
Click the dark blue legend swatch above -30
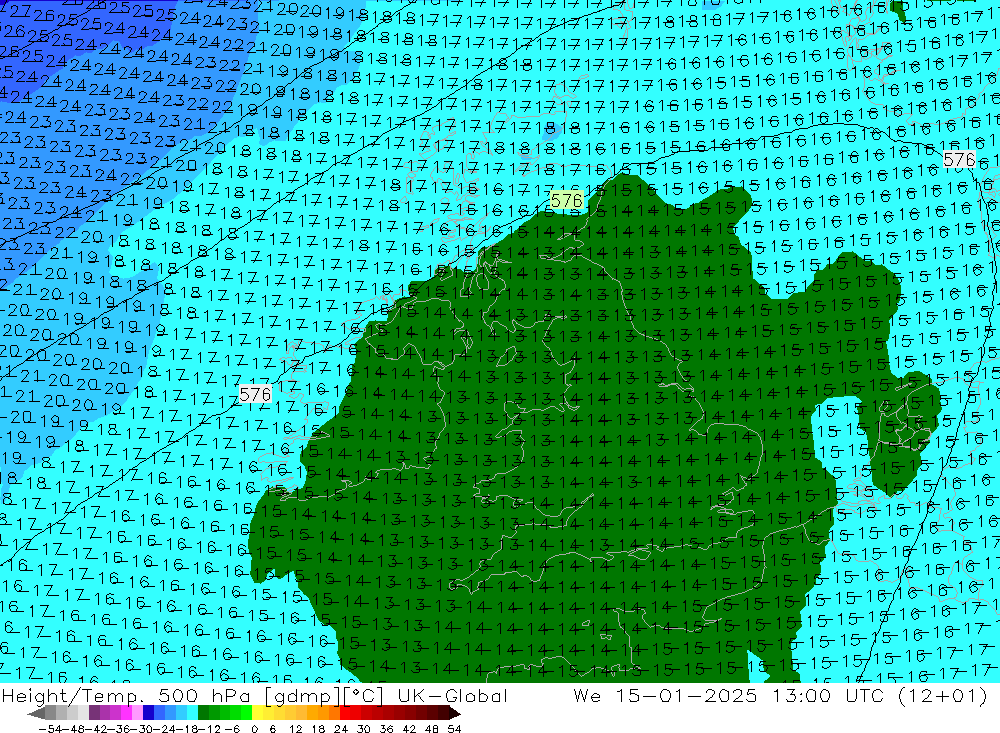[x=149, y=713]
